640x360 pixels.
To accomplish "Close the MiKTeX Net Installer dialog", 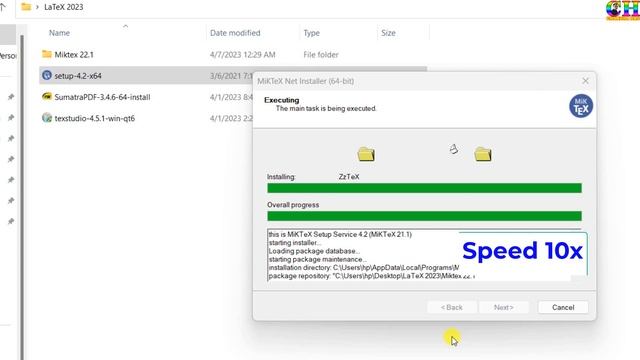I will pos(585,81).
